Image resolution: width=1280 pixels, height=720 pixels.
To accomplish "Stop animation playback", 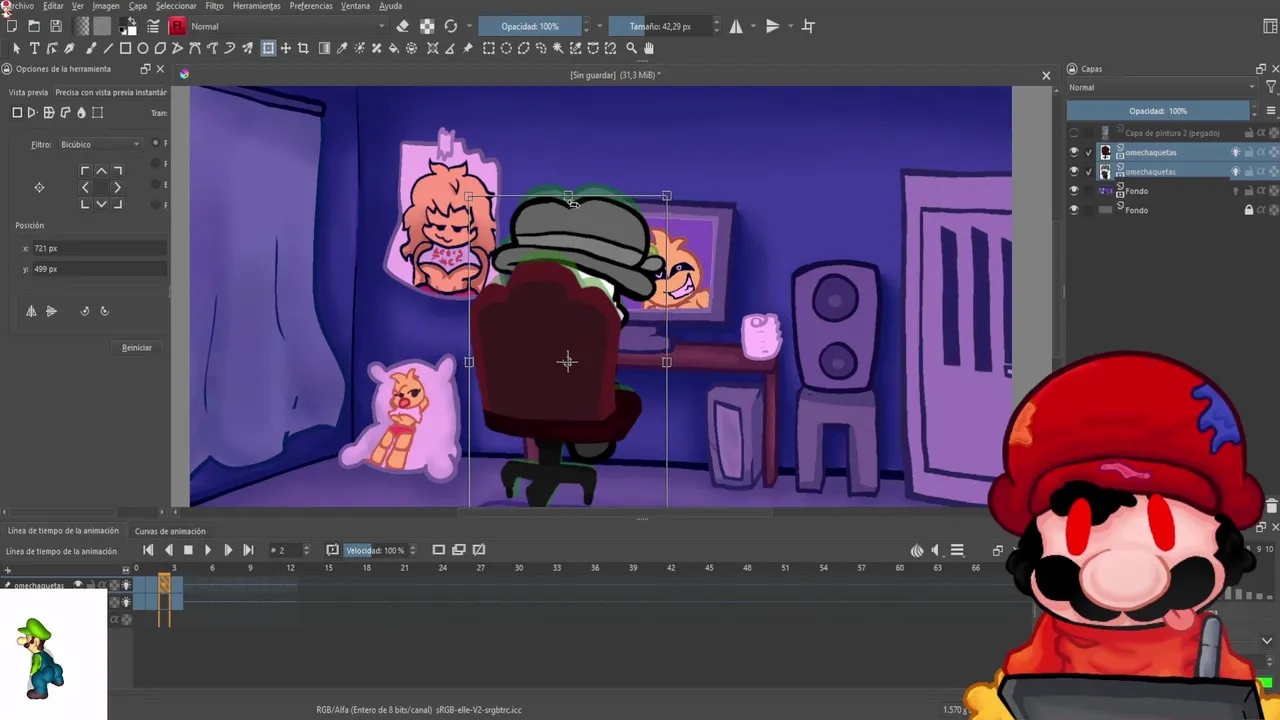I will tap(188, 550).
